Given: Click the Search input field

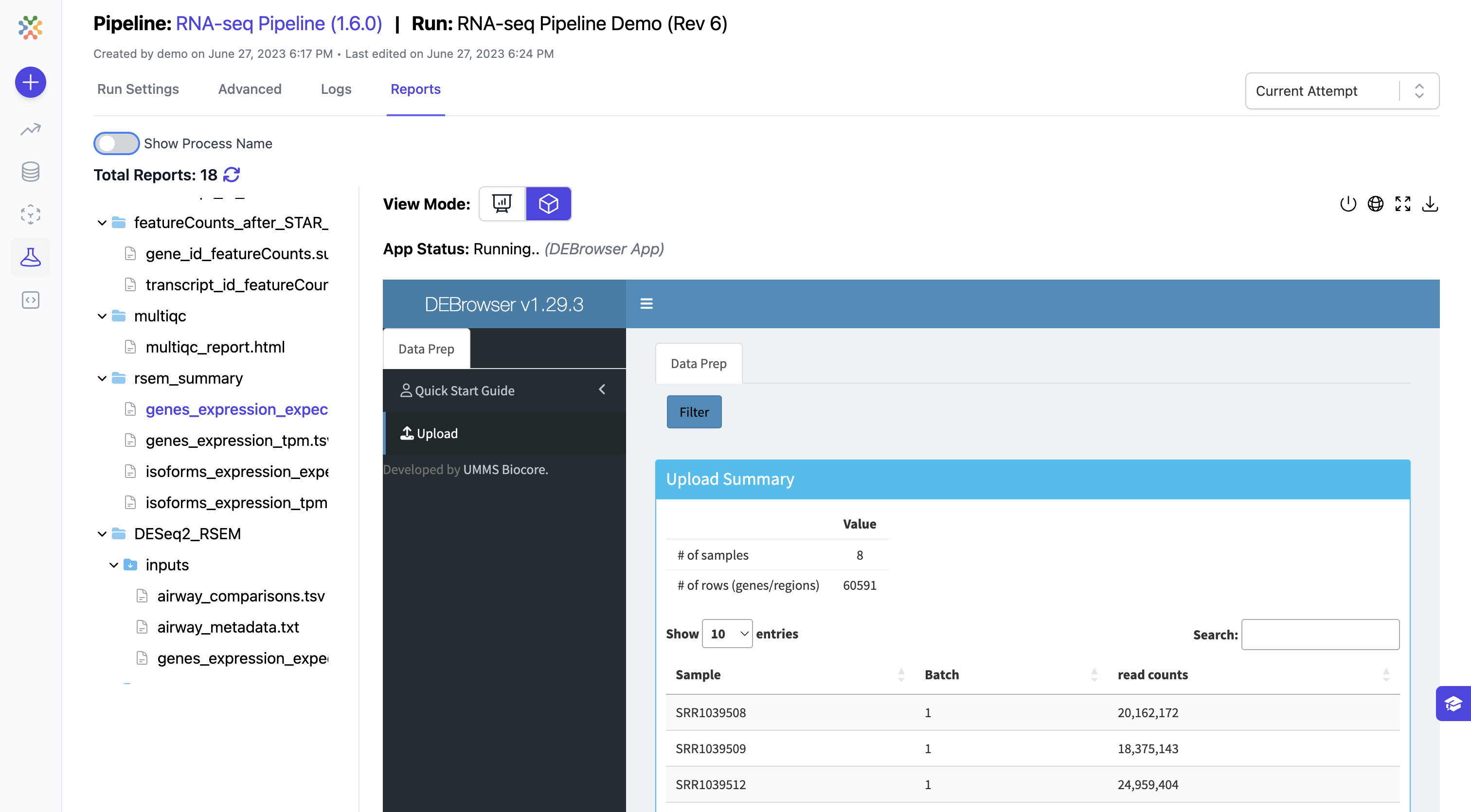Looking at the screenshot, I should [1320, 635].
